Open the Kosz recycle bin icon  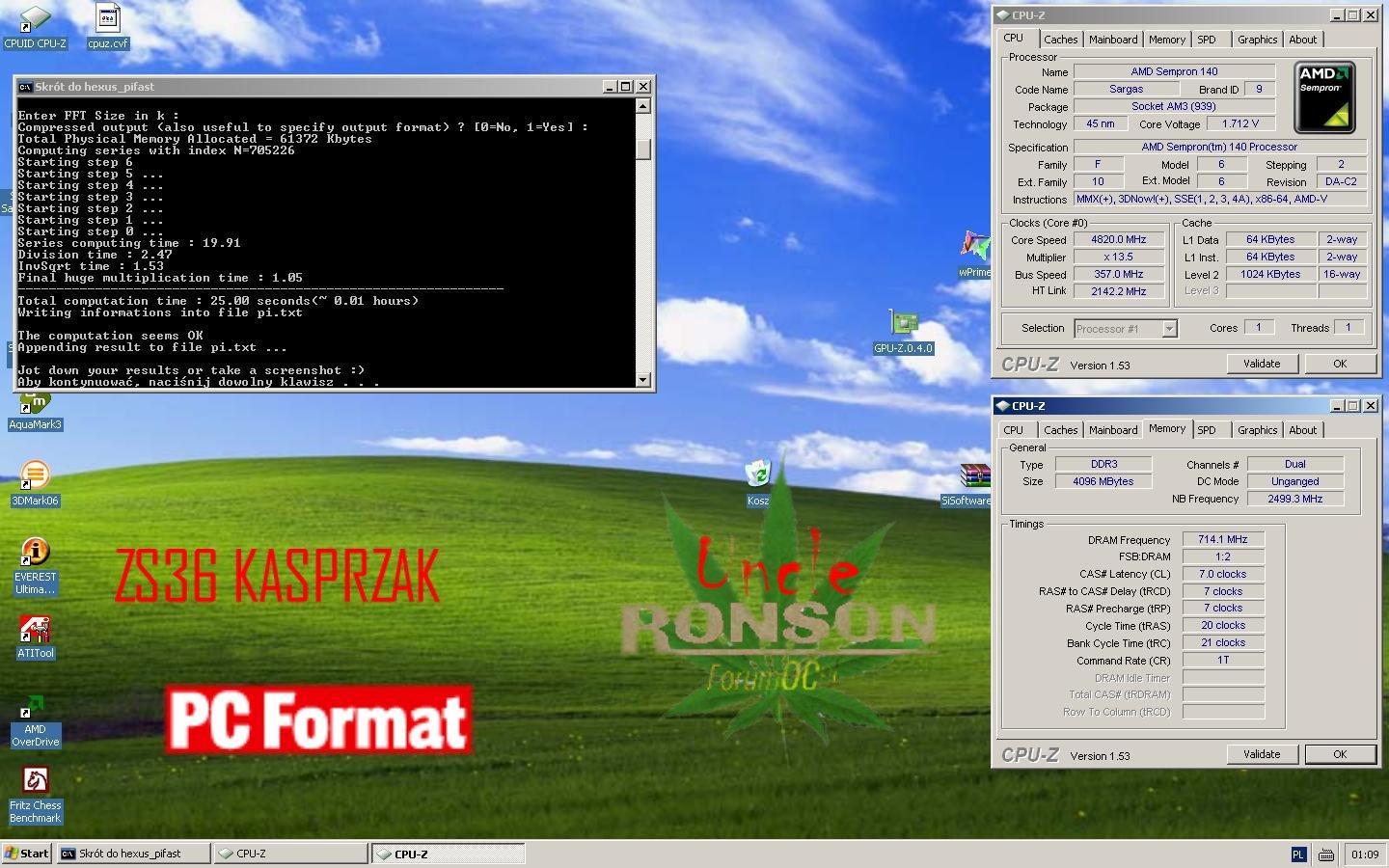(x=758, y=483)
